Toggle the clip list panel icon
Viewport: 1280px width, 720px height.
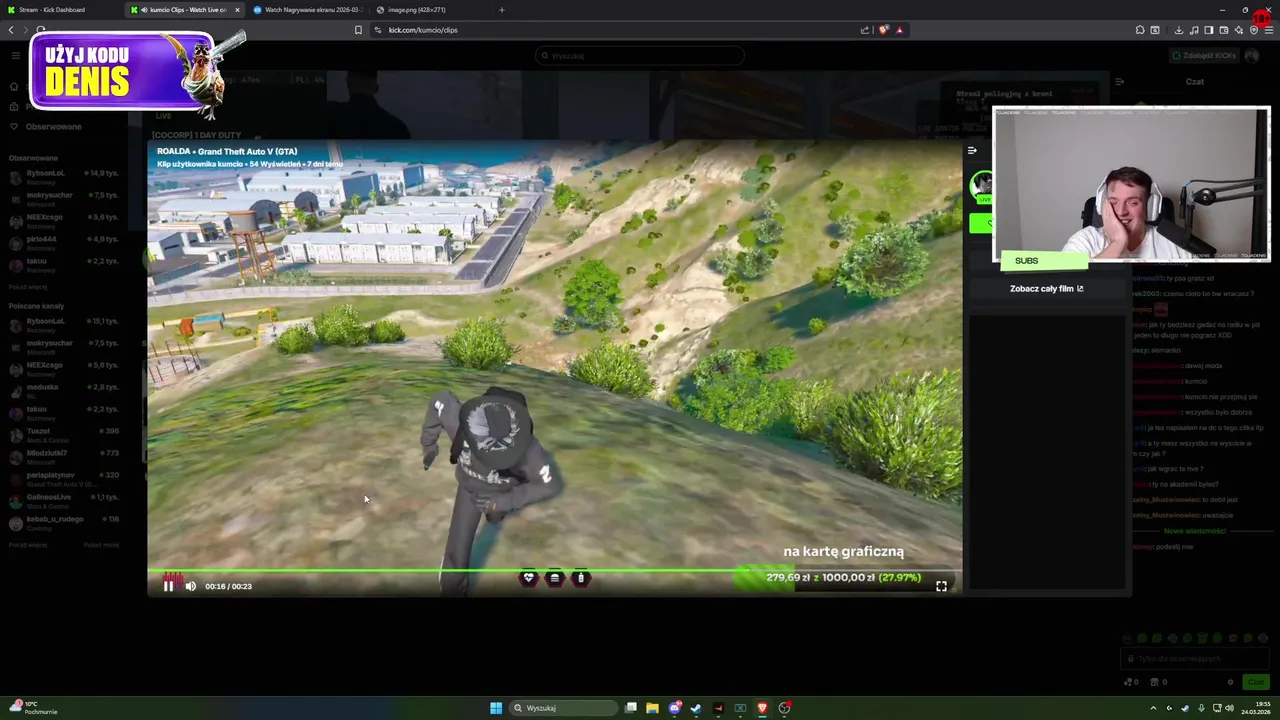[x=972, y=151]
